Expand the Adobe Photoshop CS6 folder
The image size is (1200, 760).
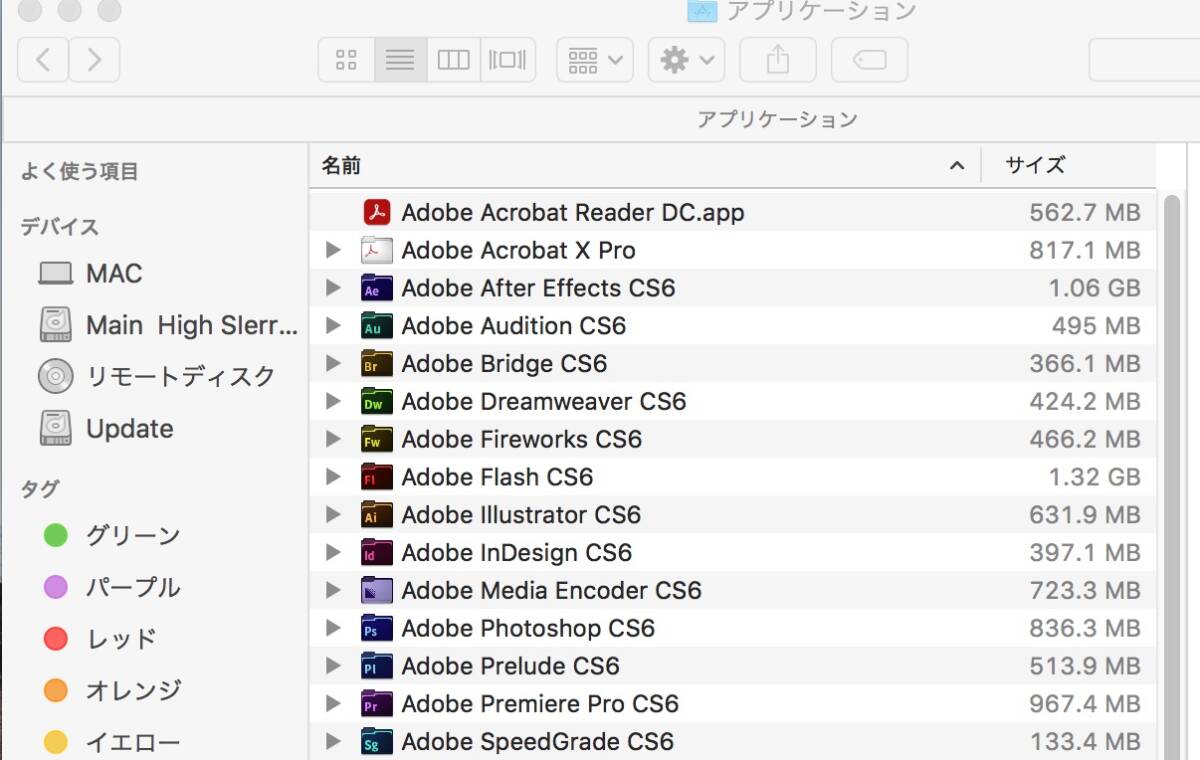point(334,629)
